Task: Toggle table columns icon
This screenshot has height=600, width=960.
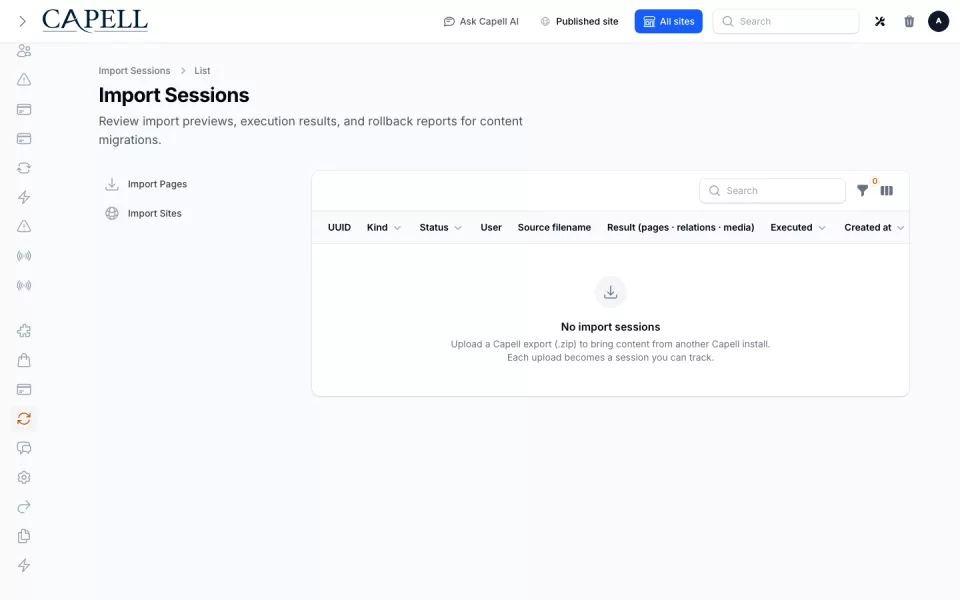Action: point(887,191)
